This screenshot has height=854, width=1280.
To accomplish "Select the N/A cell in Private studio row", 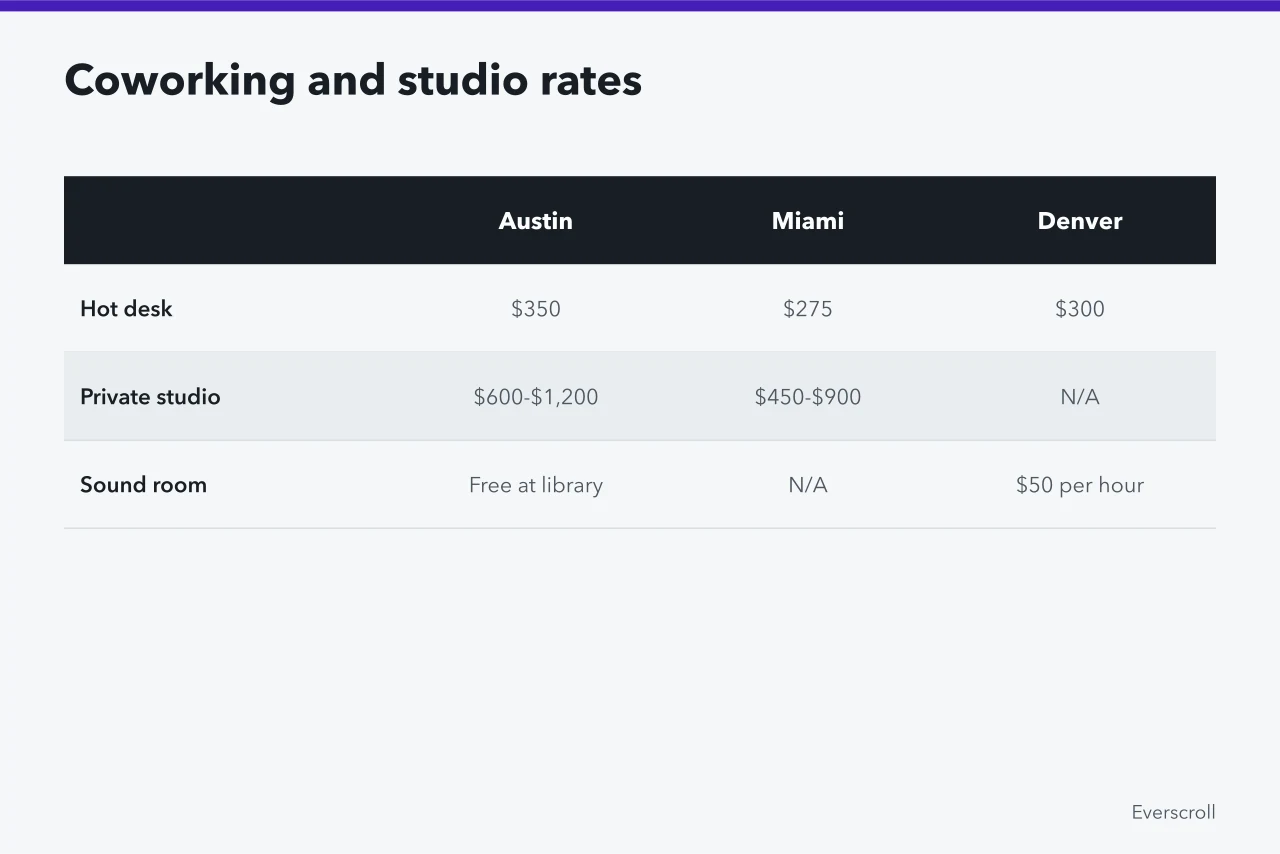I will pyautogui.click(x=1080, y=397).
